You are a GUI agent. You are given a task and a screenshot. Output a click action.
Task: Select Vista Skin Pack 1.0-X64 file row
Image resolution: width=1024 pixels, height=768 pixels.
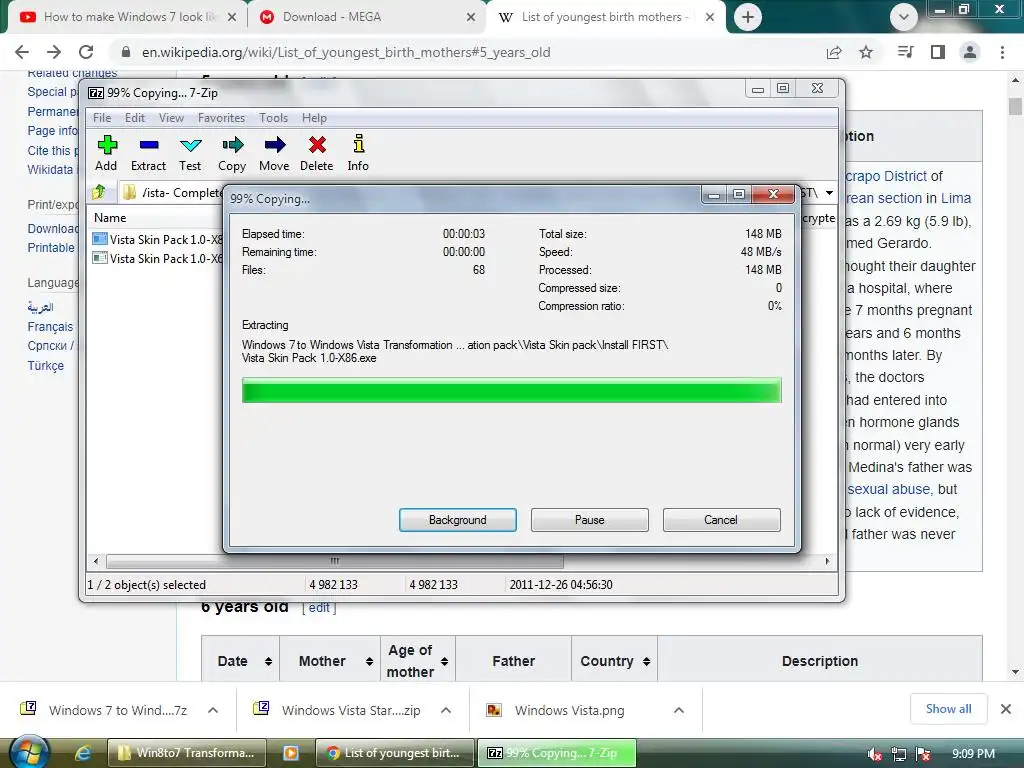[157, 259]
